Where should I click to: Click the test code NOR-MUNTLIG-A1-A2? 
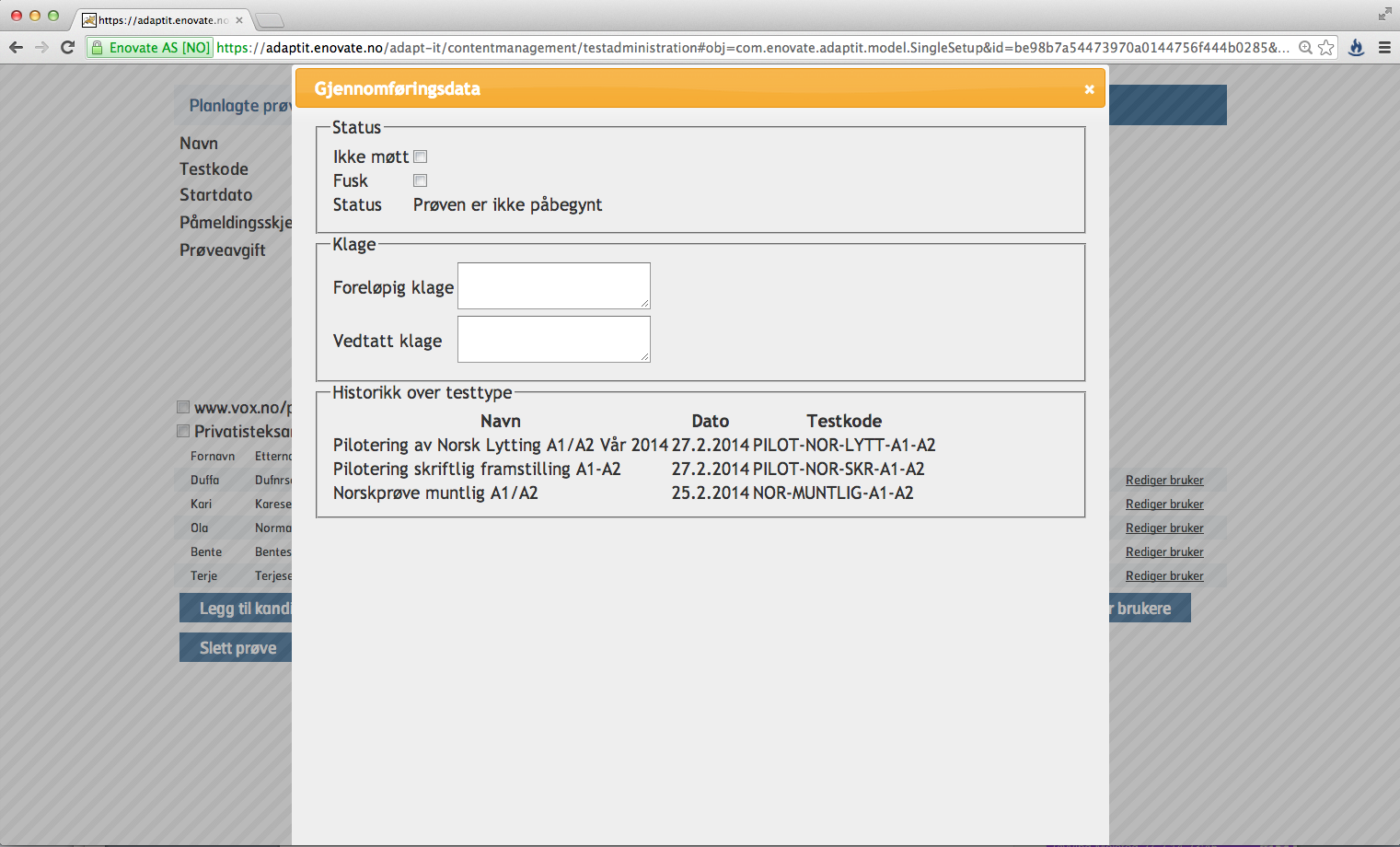(833, 493)
